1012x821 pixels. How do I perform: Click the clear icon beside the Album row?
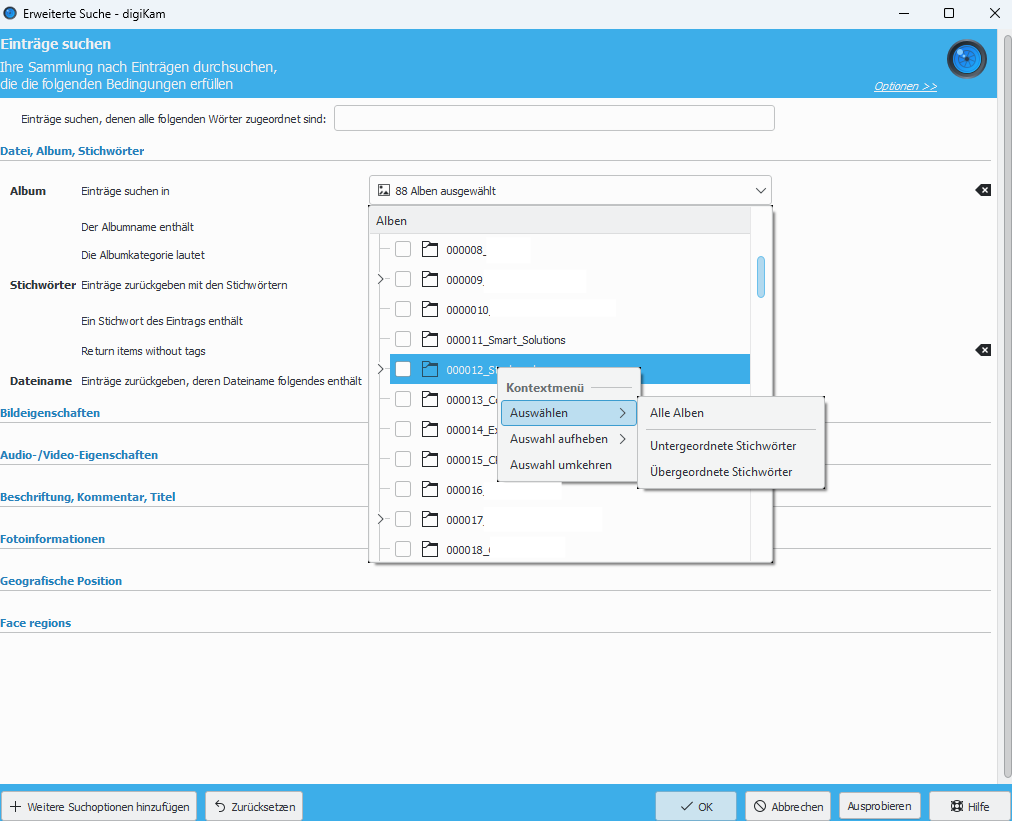[x=983, y=190]
